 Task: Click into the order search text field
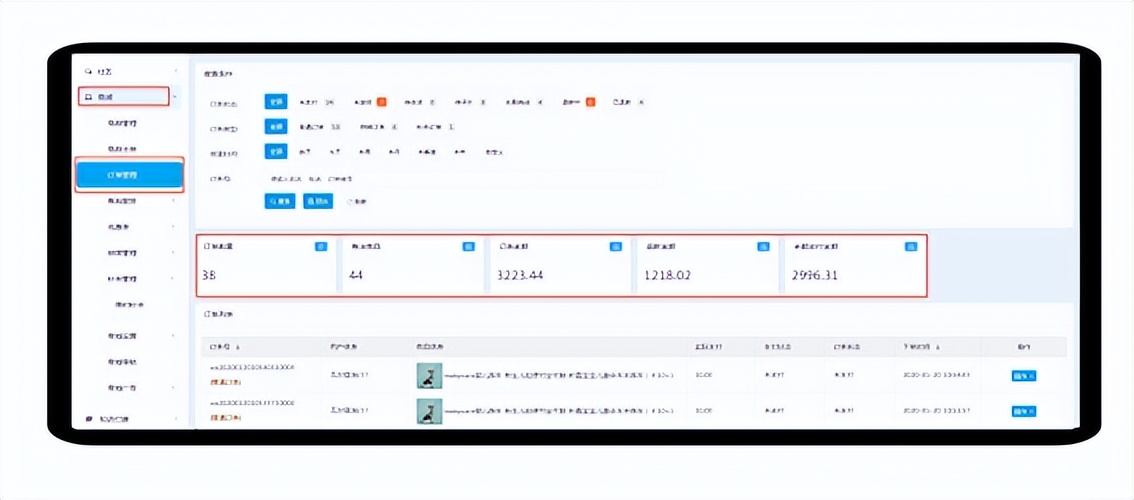pyautogui.click(x=463, y=178)
